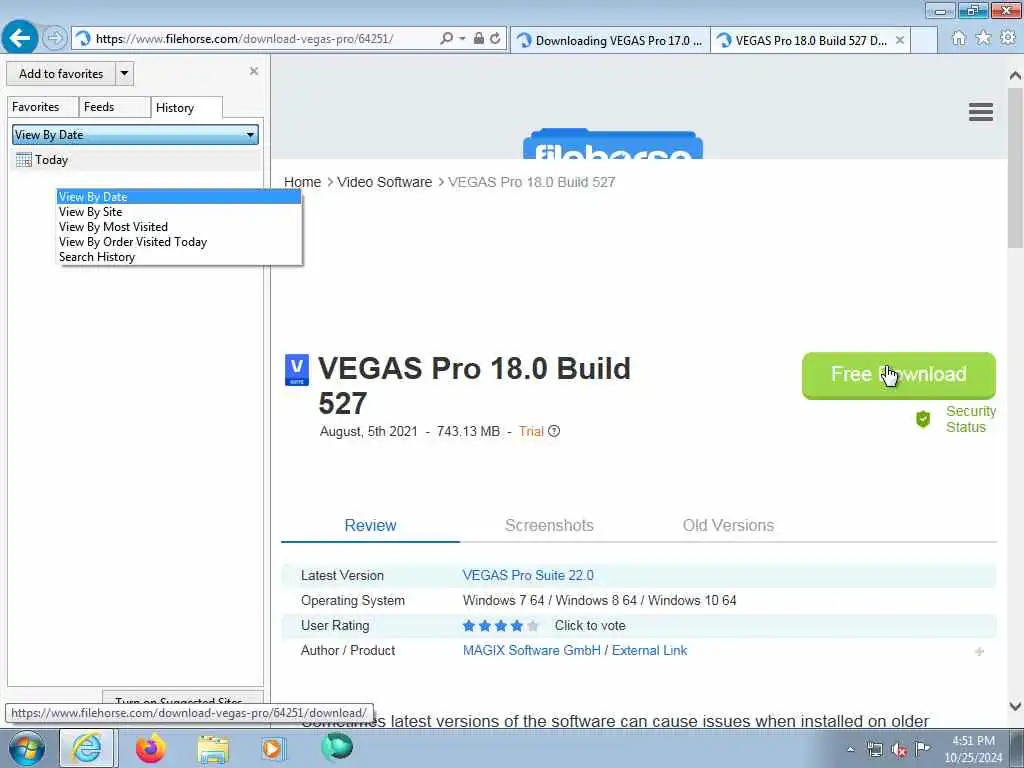Expand the Add to favorites dropdown arrow
Screen dimensions: 1024x768
click(x=125, y=74)
